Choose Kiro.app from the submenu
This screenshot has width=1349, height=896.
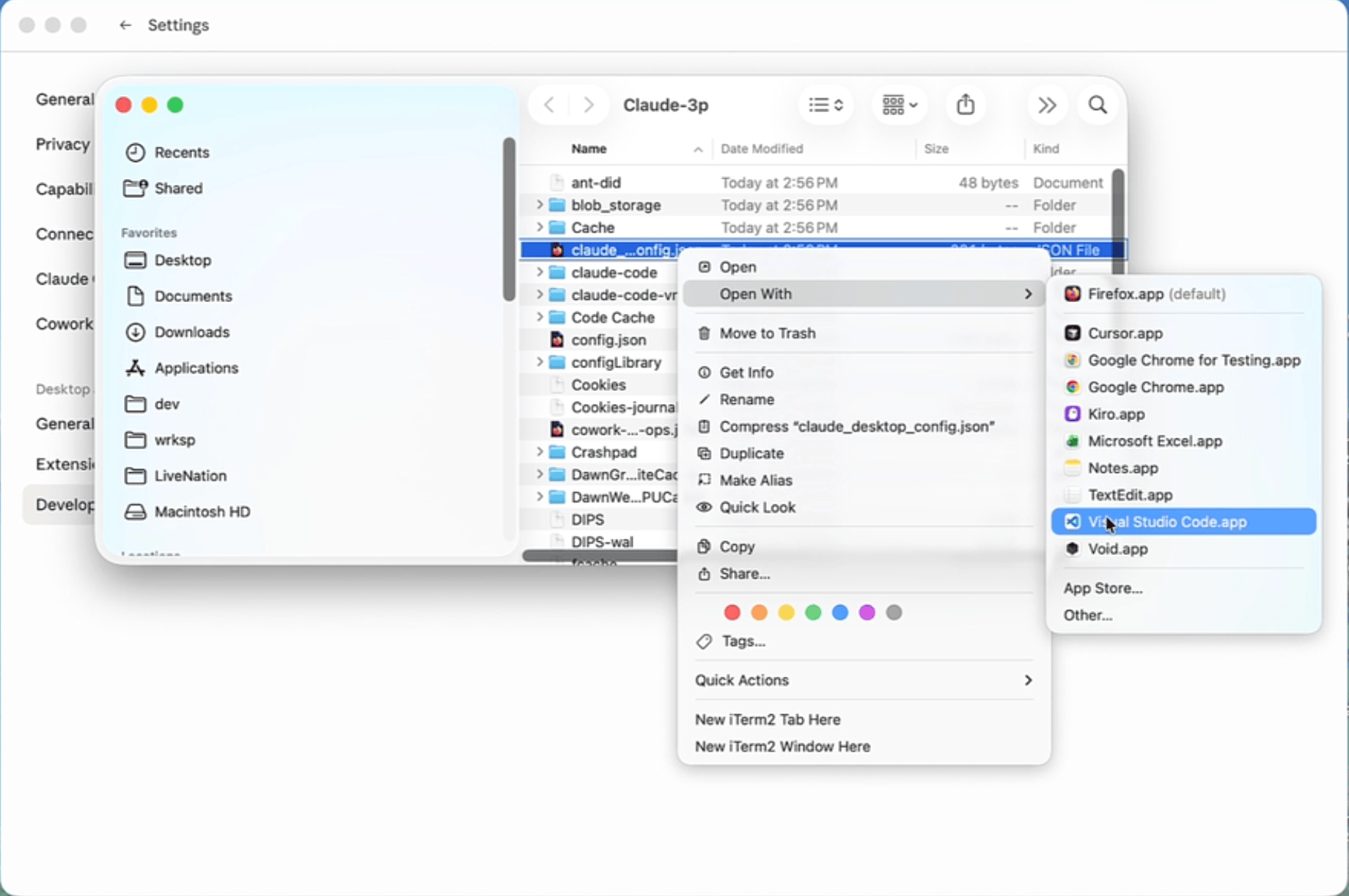[1183, 414]
